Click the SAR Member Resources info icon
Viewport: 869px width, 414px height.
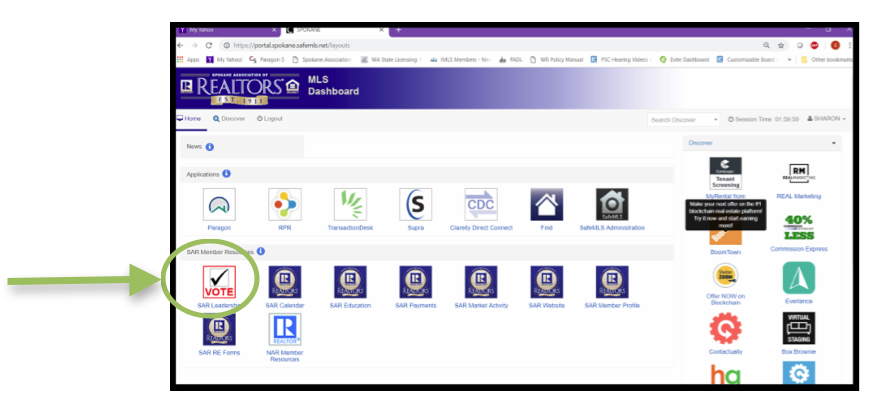(x=260, y=251)
